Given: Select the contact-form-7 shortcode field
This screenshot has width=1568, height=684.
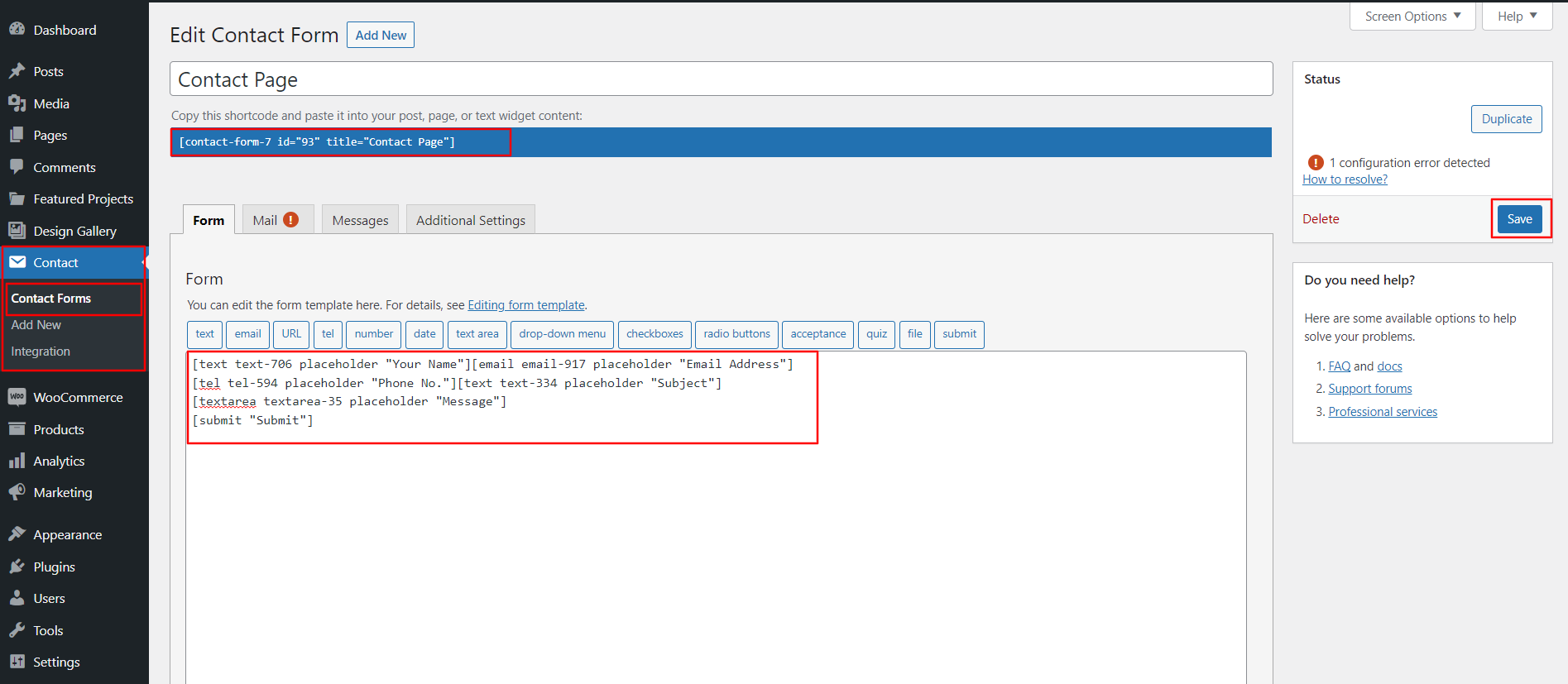Looking at the screenshot, I should [x=721, y=142].
